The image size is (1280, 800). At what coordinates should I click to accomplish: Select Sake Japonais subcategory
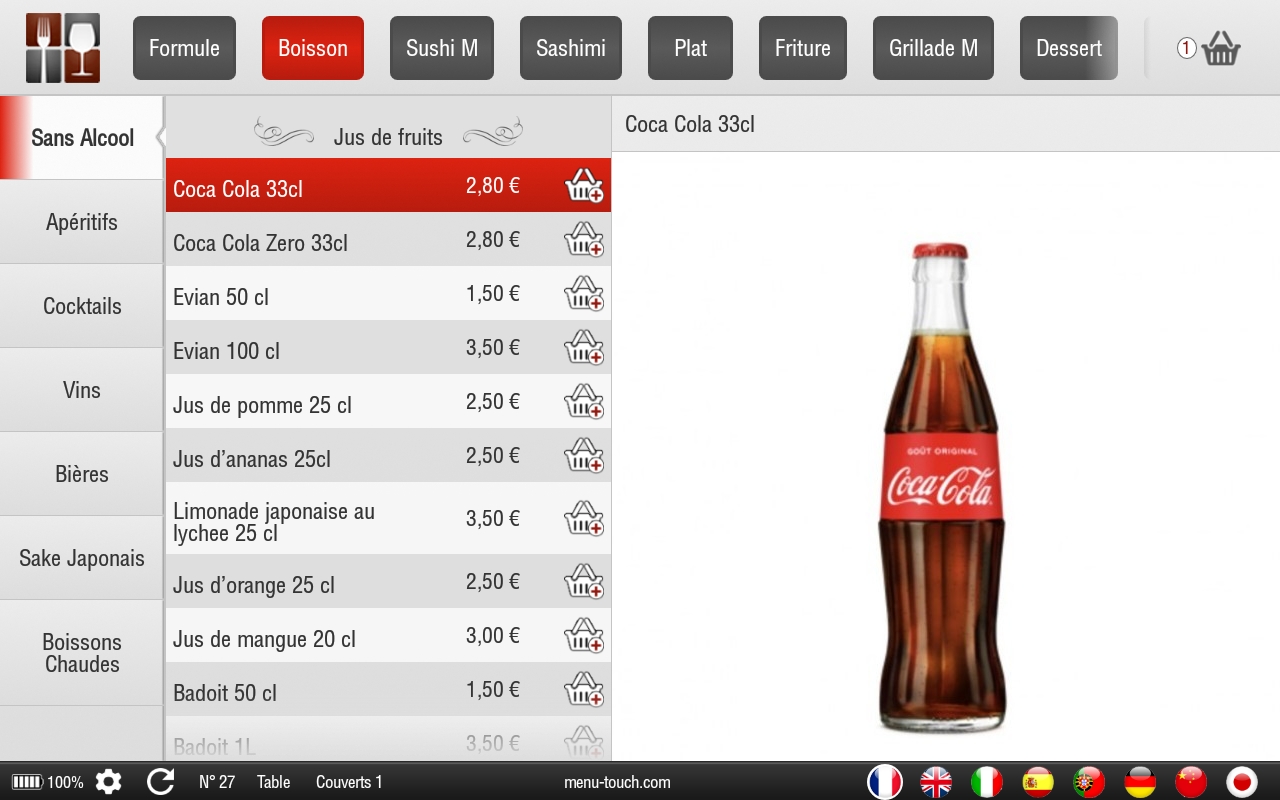(x=82, y=558)
